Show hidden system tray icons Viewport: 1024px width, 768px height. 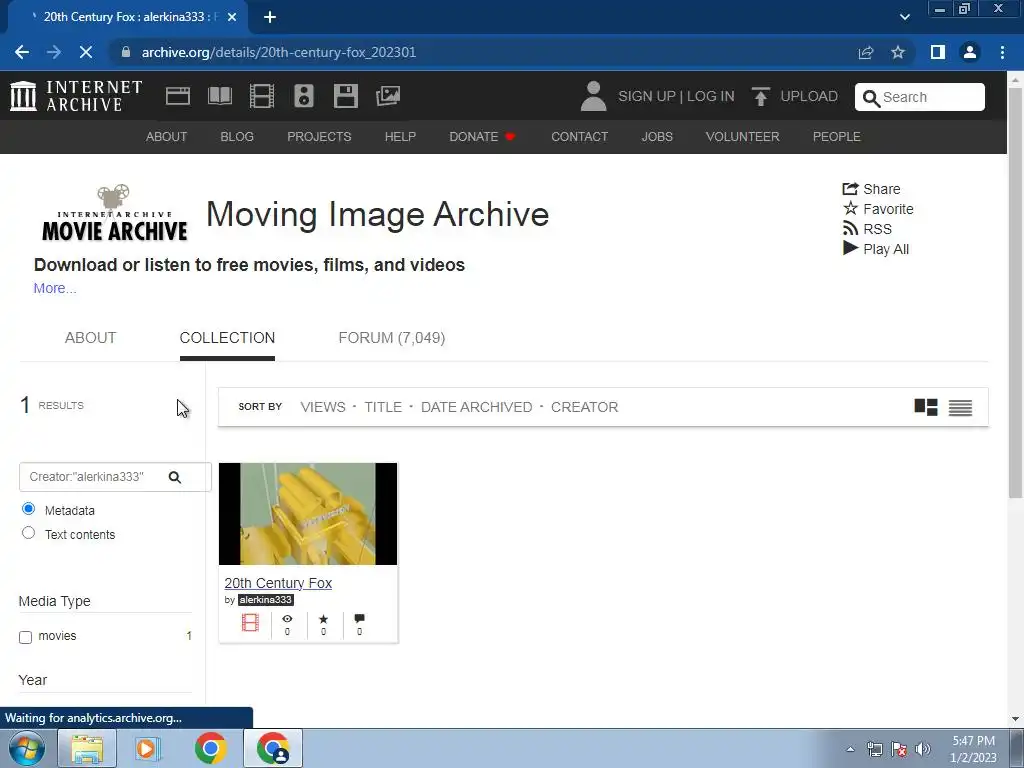850,749
